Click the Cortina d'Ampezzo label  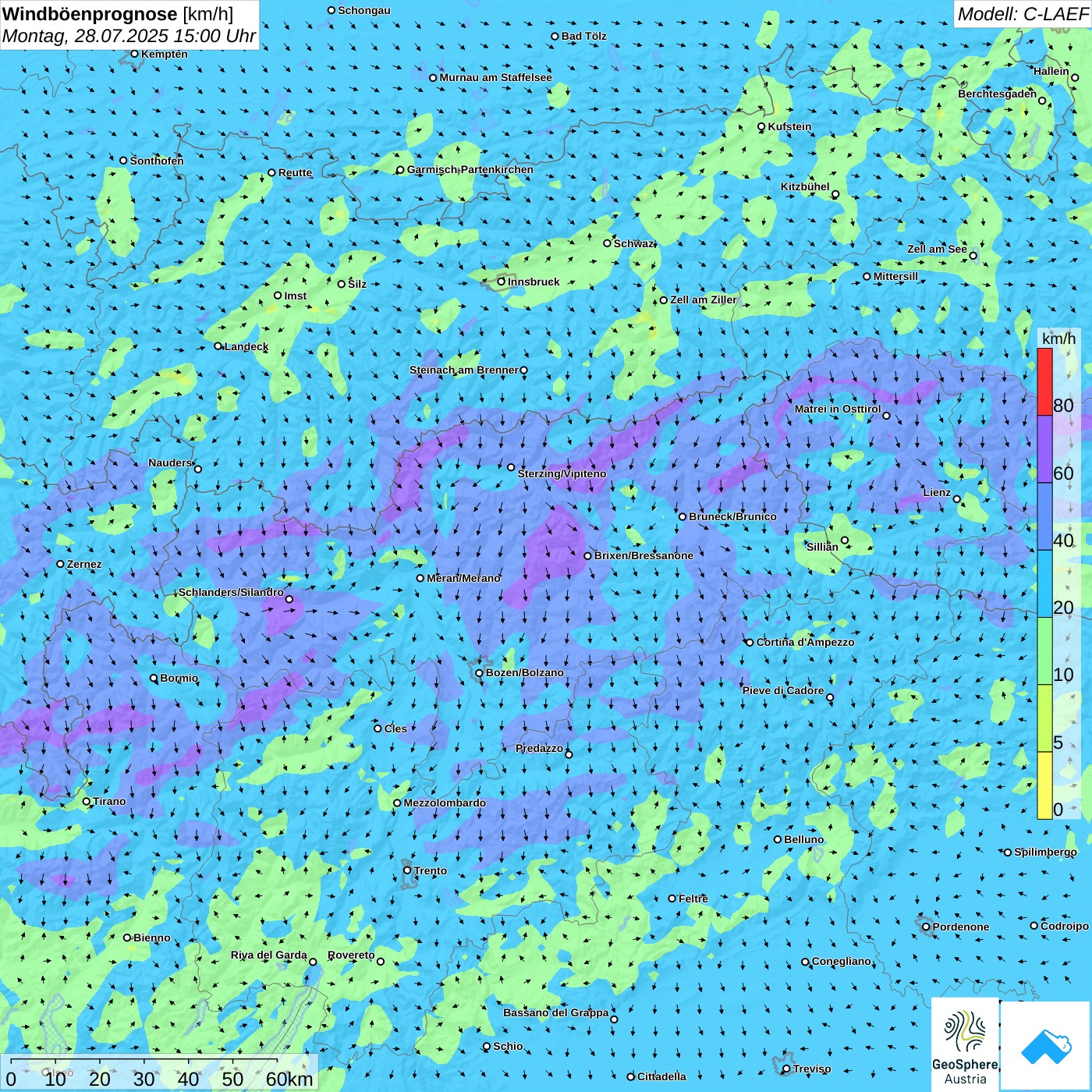(806, 642)
